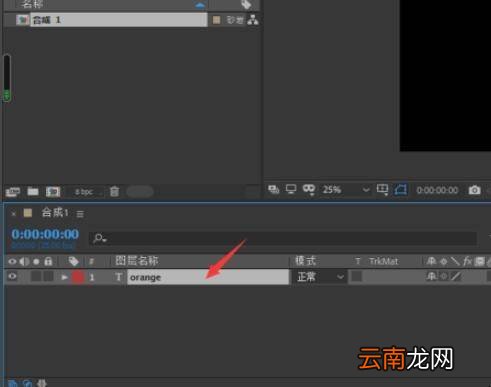Click TrkMat column header
The image size is (491, 387).
click(384, 261)
